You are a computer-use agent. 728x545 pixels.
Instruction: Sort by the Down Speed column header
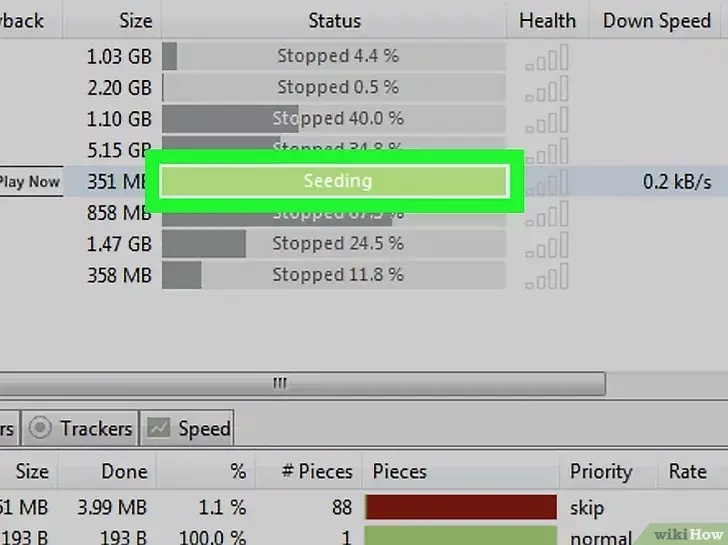pos(656,20)
